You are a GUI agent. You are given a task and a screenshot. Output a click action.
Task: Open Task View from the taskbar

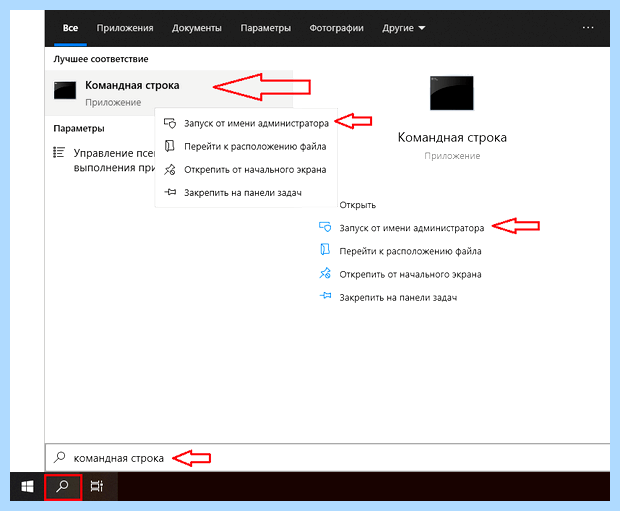click(x=97, y=486)
